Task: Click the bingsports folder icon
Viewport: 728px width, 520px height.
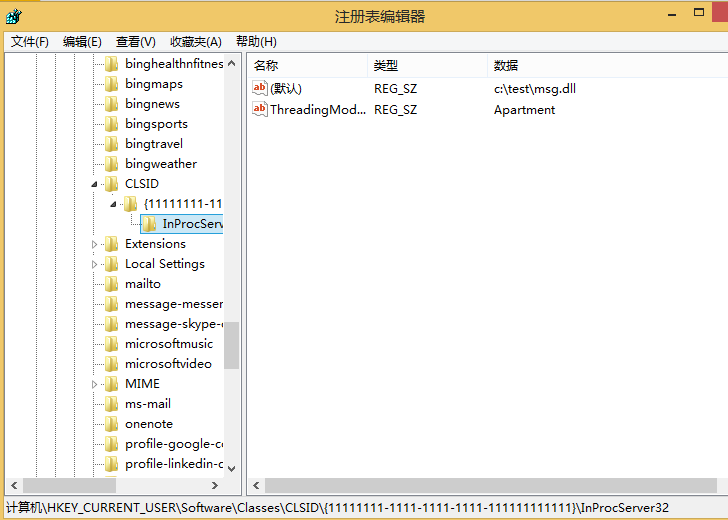Action: click(111, 124)
